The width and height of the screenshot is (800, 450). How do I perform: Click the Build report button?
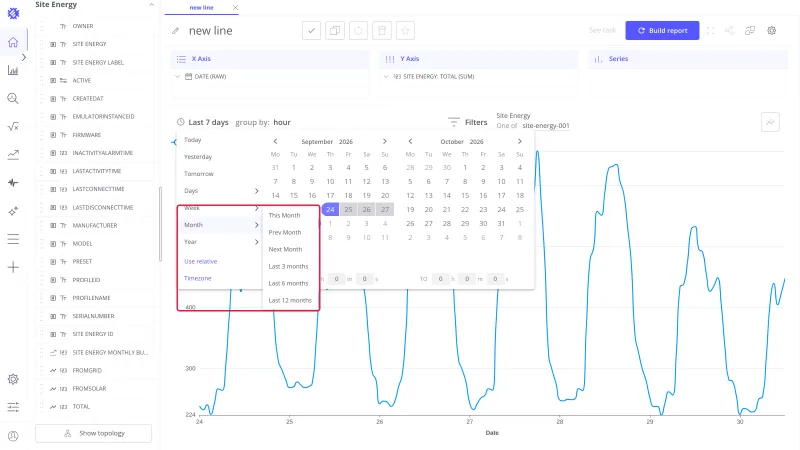[662, 31]
